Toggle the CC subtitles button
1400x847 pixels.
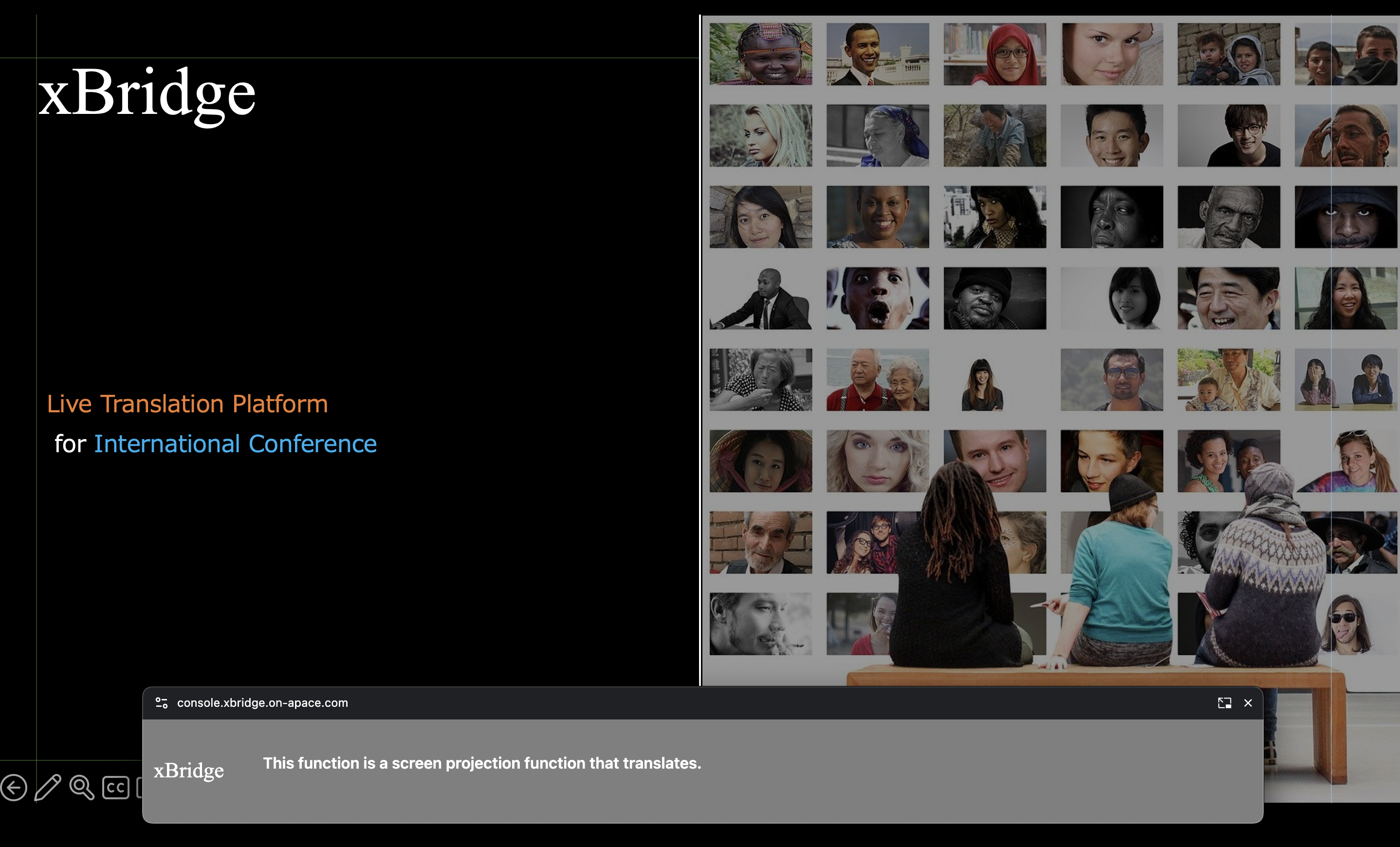coord(115,787)
